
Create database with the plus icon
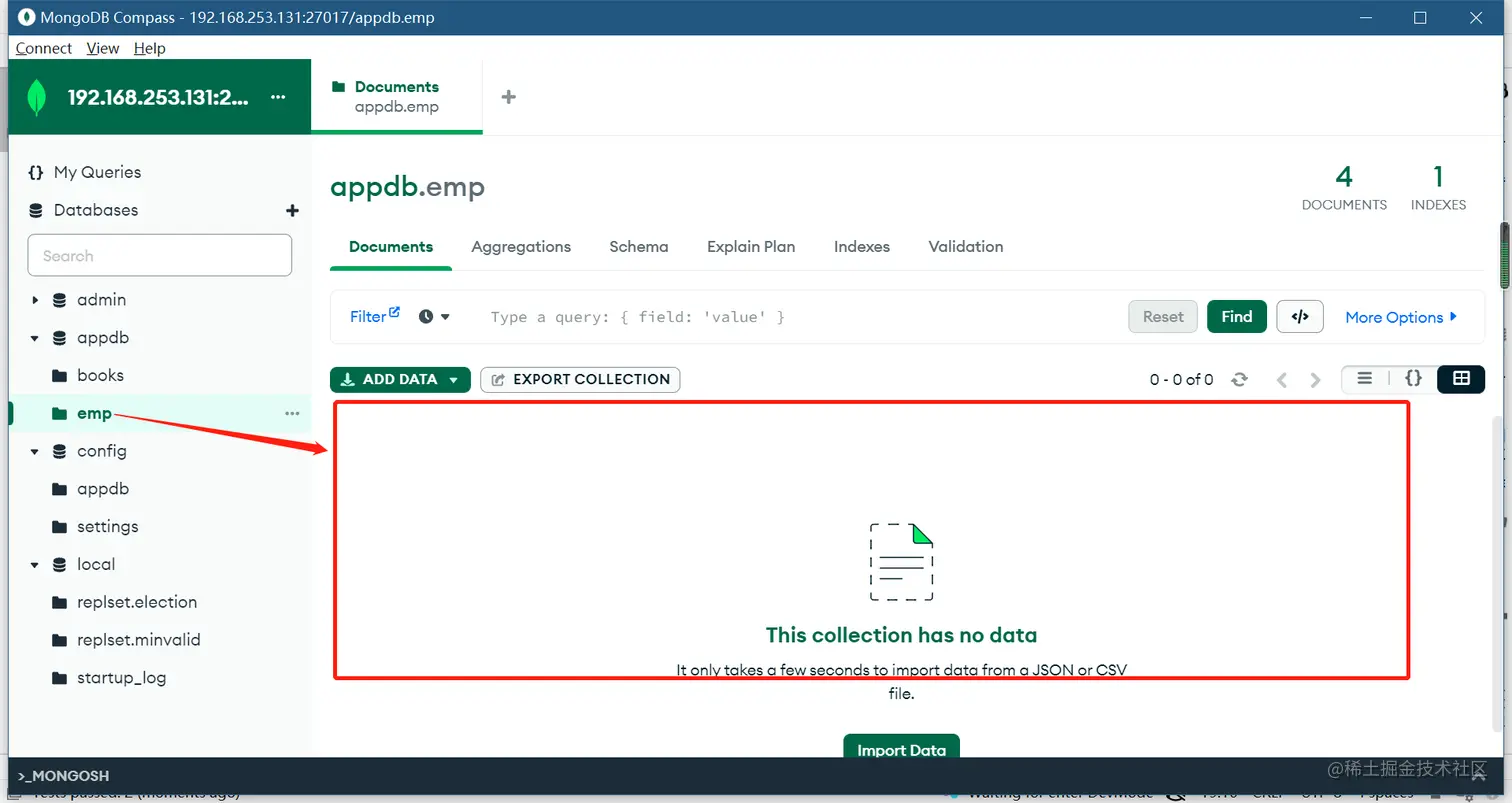(292, 210)
